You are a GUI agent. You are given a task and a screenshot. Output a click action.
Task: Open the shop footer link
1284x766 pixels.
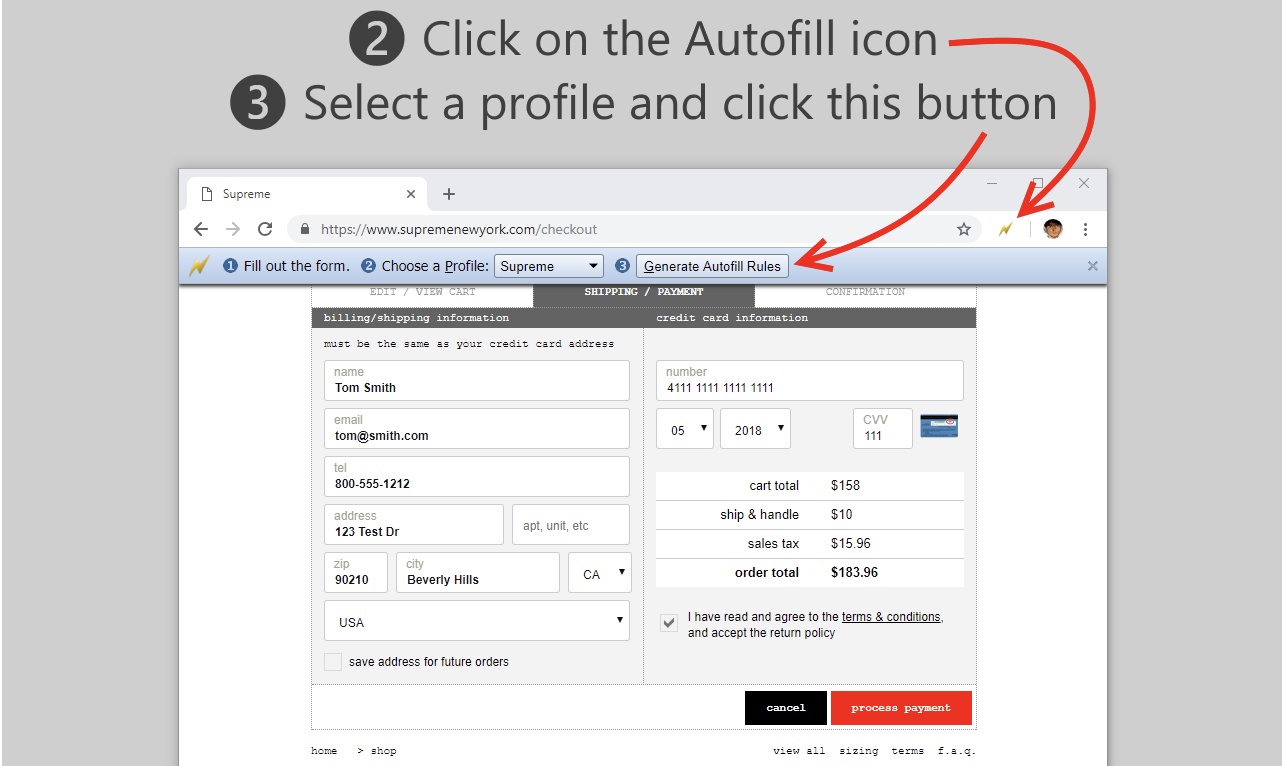click(x=383, y=751)
